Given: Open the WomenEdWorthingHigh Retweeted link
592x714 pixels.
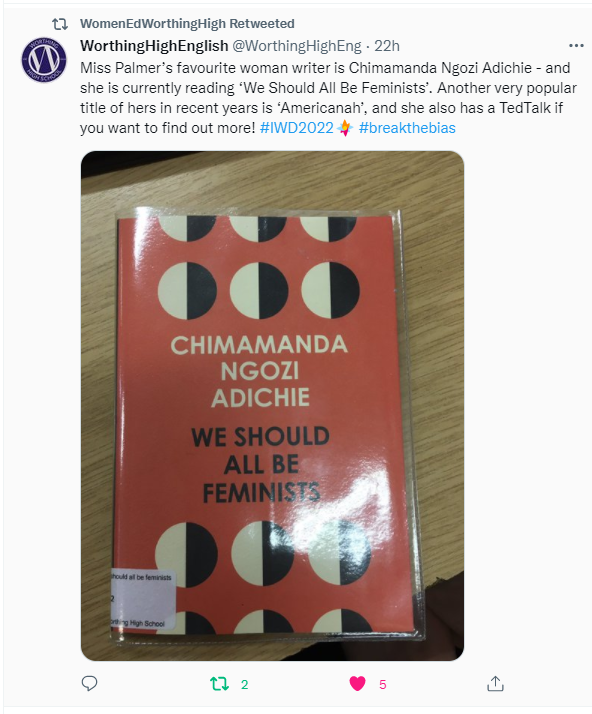Looking at the screenshot, I should point(187,24).
